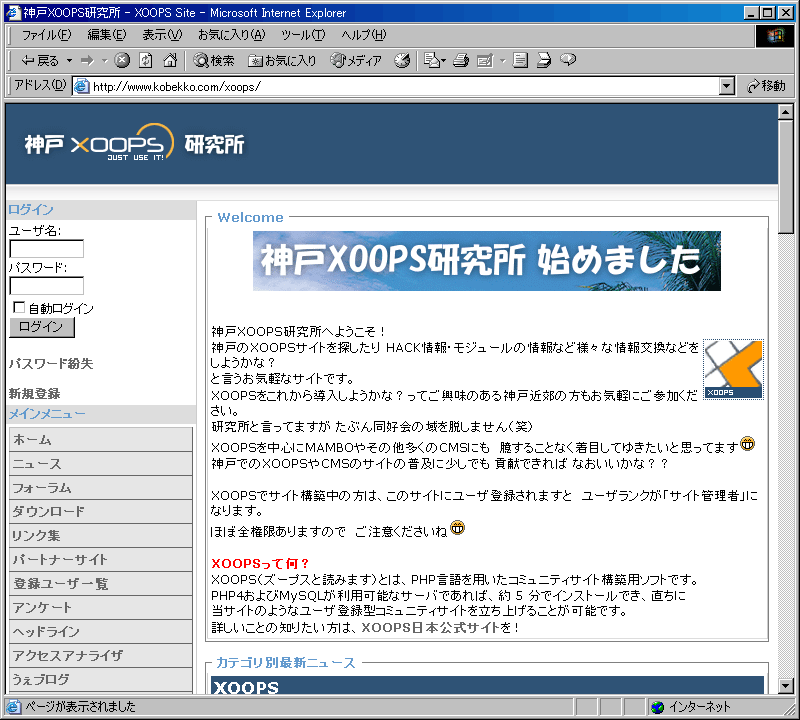The height and width of the screenshot is (720, 800).
Task: Click the scrollbar down arrow
Action: [785, 686]
